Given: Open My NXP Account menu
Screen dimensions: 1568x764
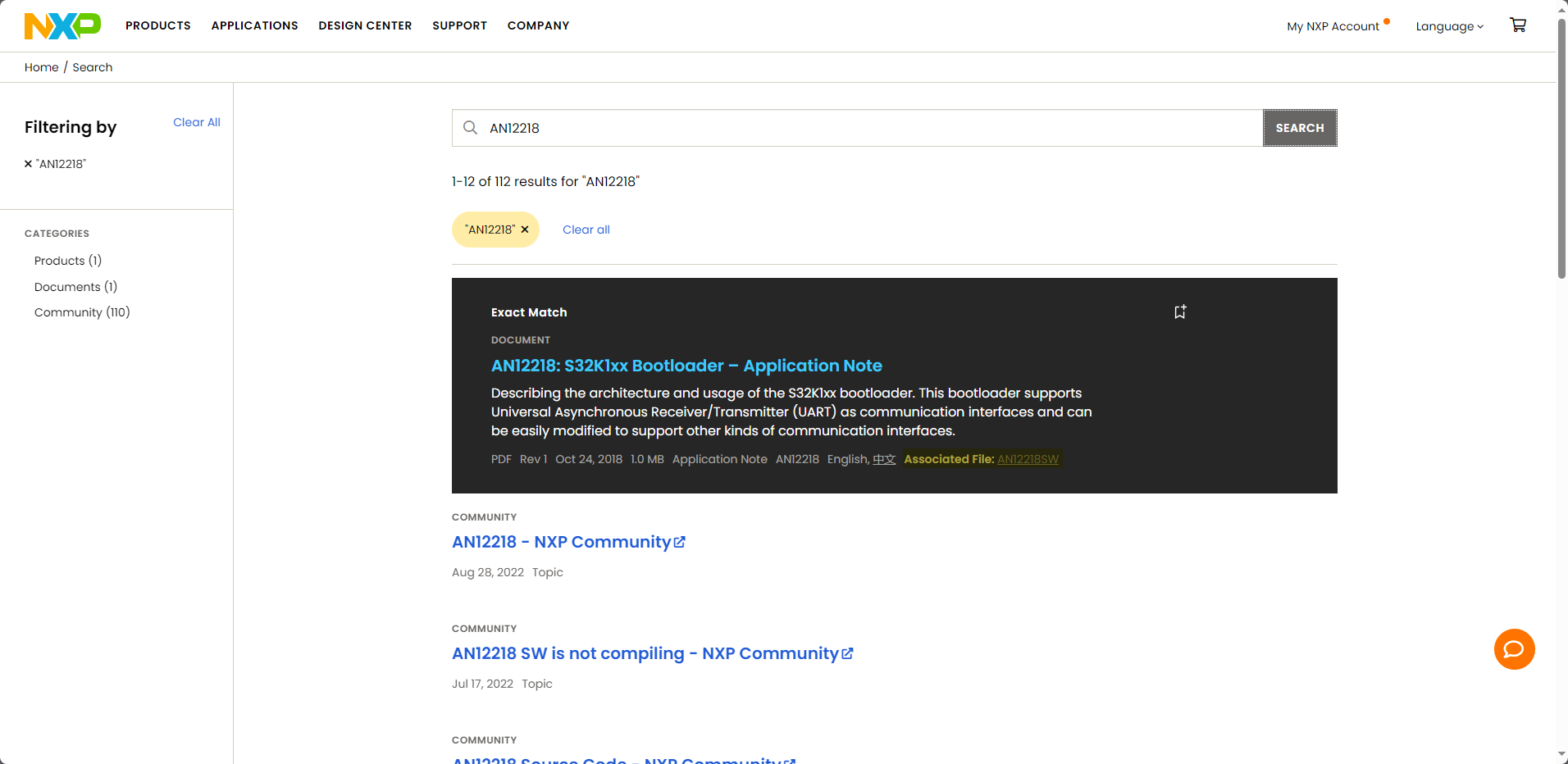Looking at the screenshot, I should tap(1333, 26).
